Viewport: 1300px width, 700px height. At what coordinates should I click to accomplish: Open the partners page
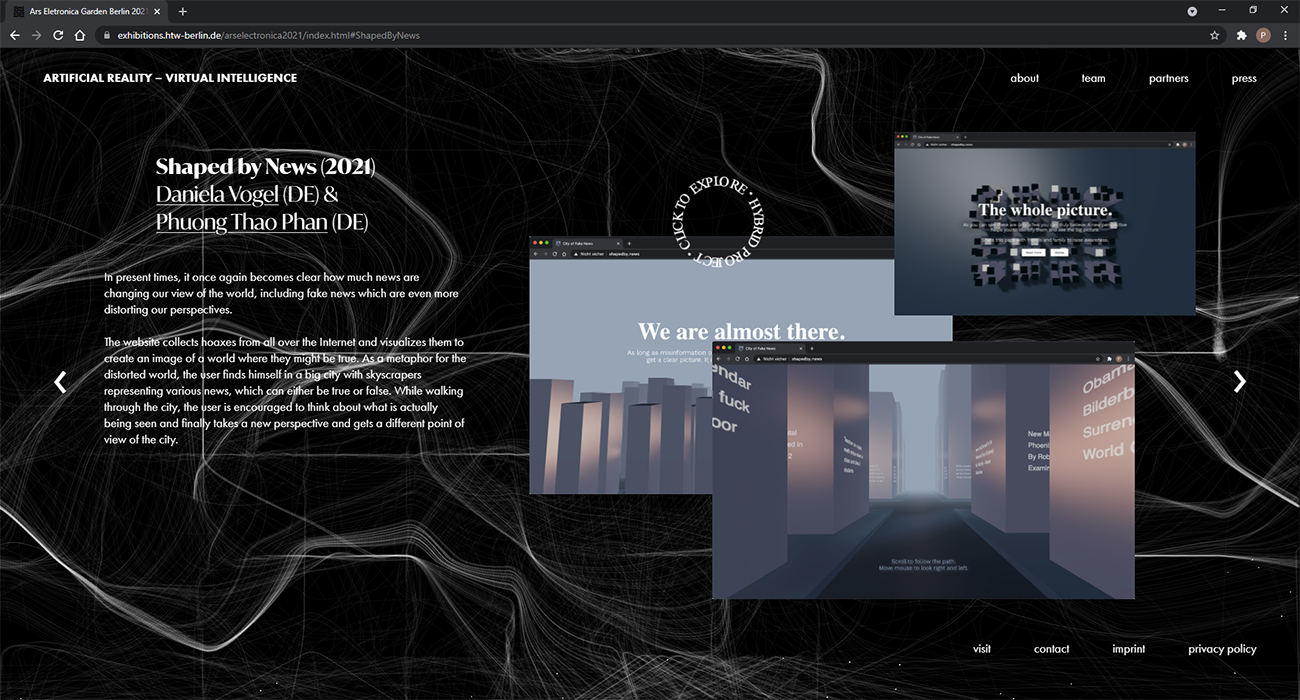[x=1169, y=78]
